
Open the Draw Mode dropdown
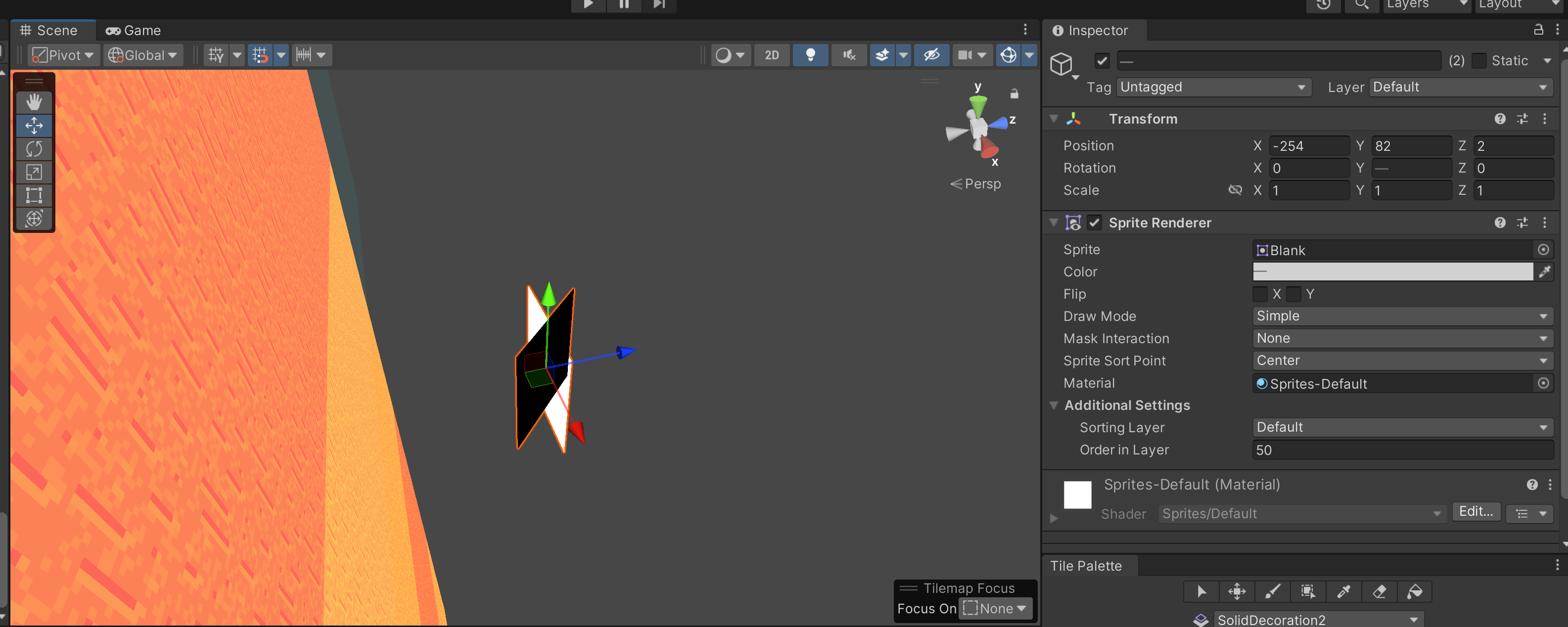1400,316
